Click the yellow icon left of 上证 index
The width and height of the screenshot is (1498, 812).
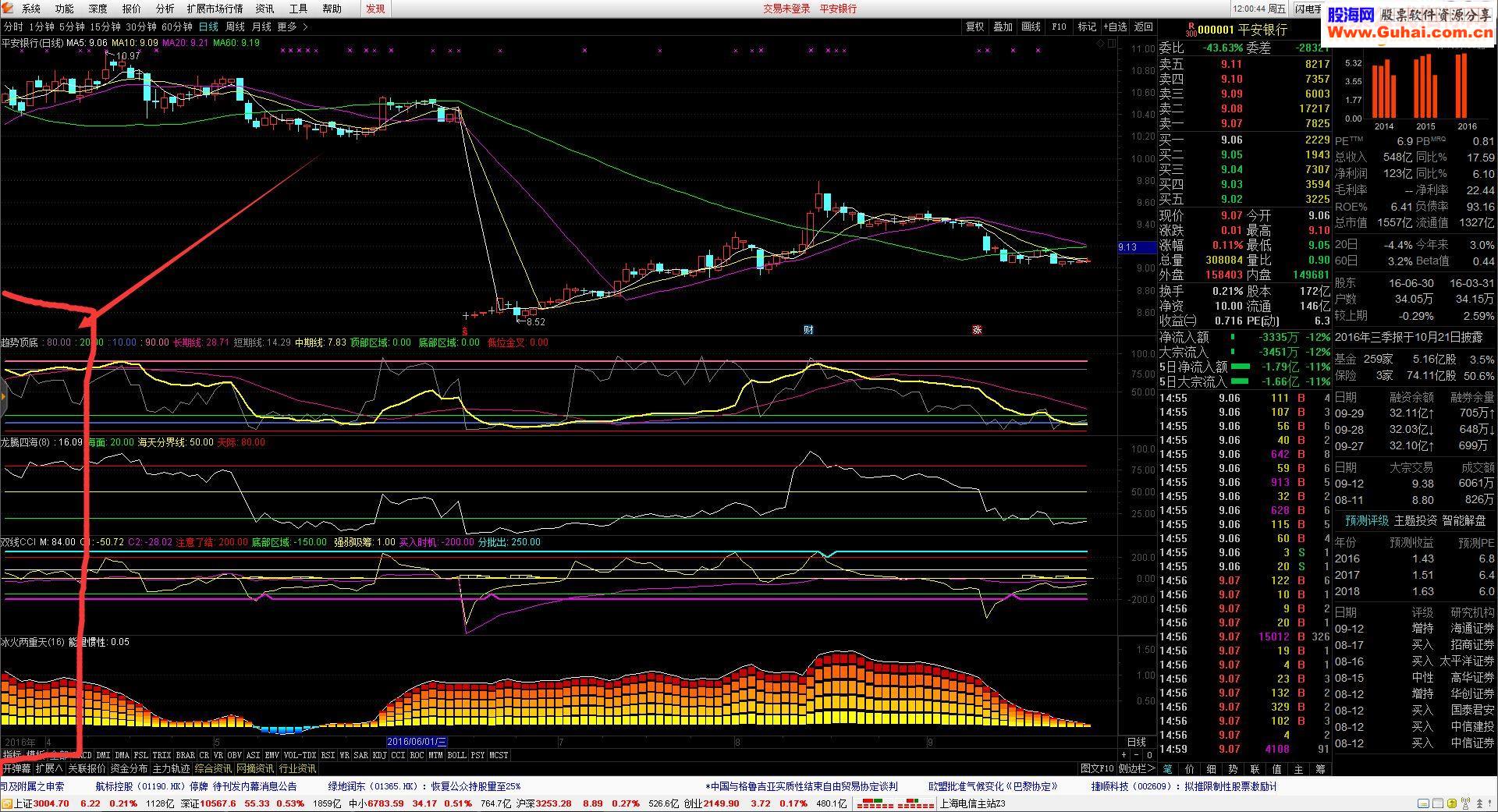tap(6, 803)
